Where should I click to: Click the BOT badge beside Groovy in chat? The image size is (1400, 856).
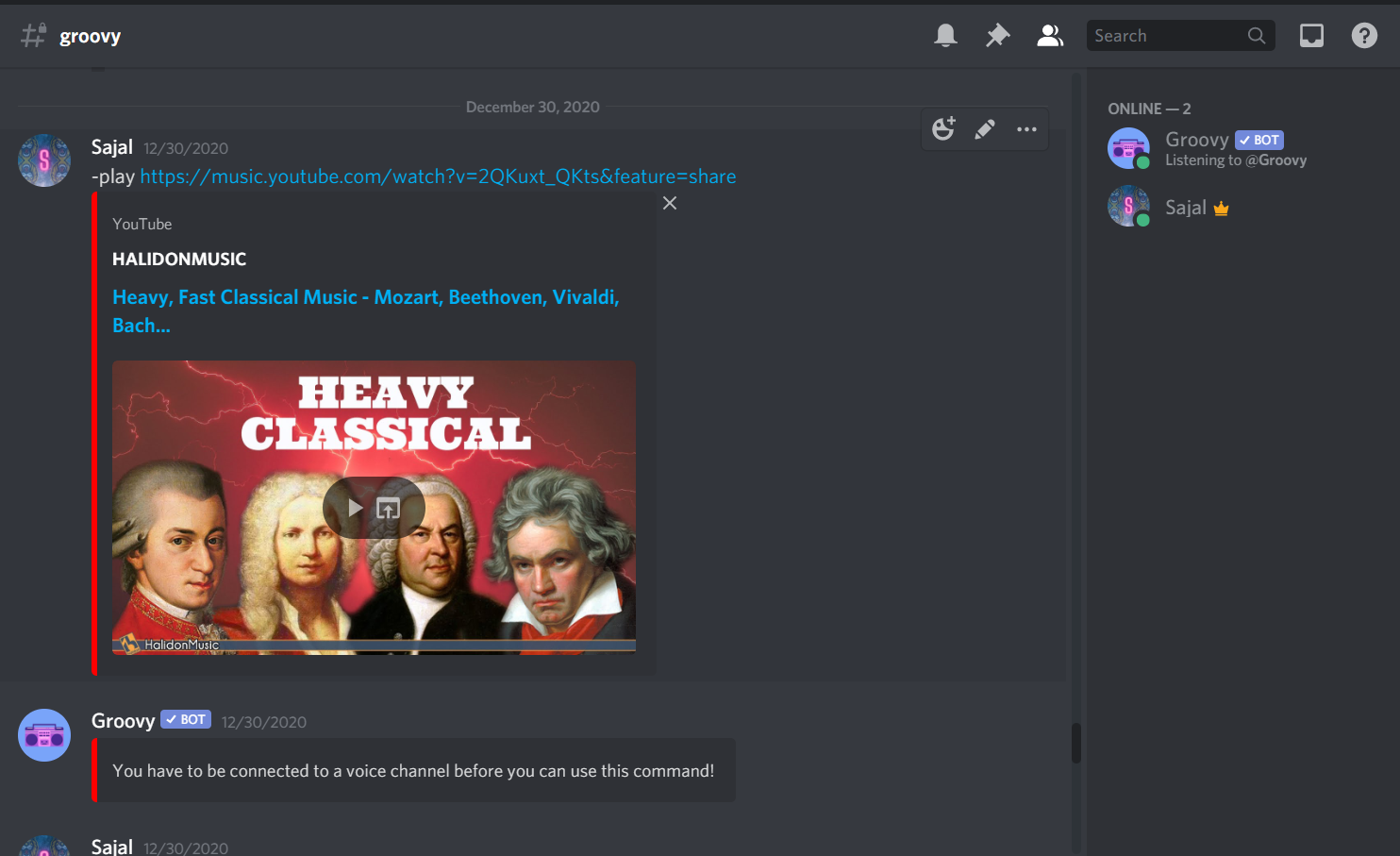(186, 720)
